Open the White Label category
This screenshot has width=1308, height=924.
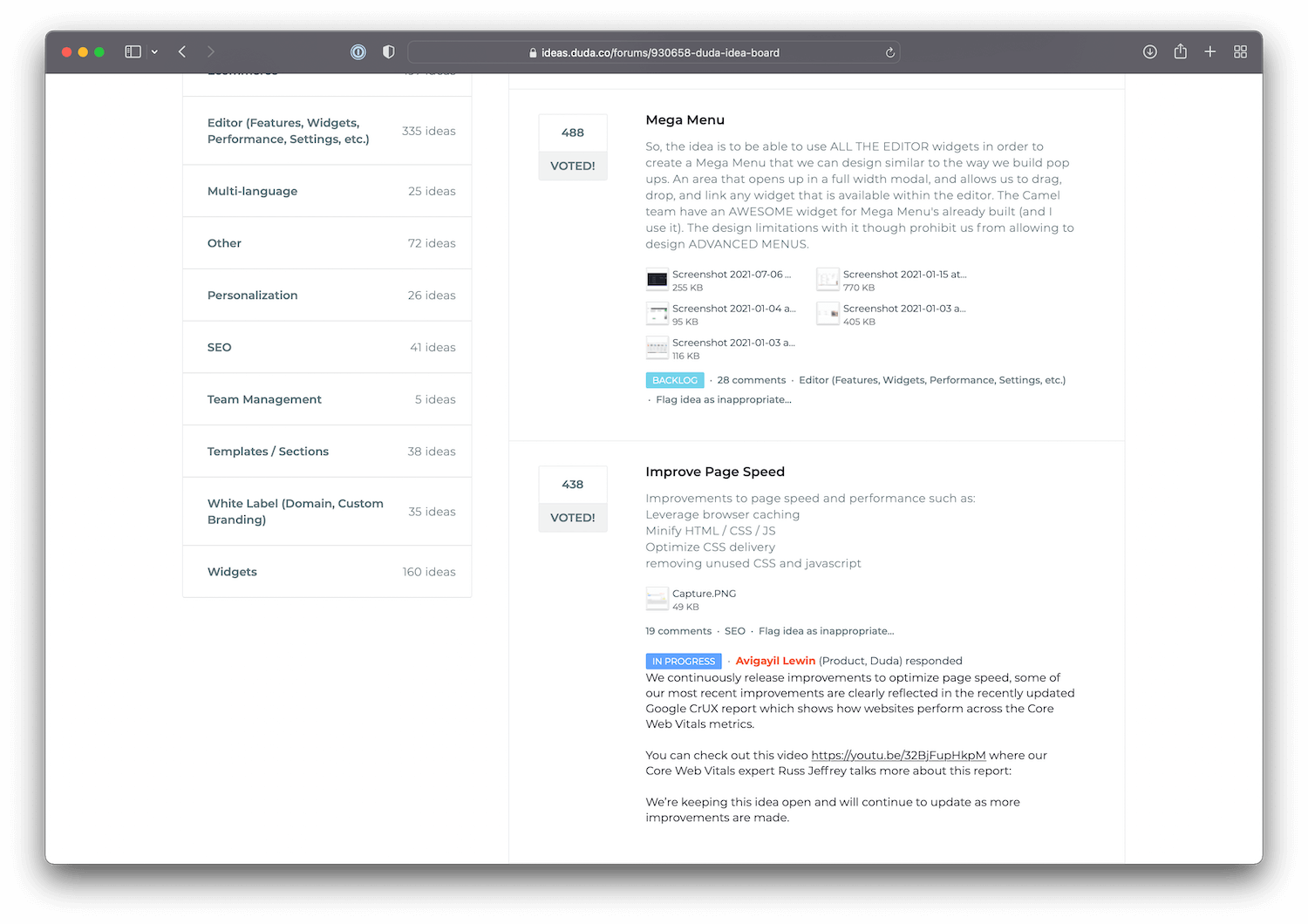(327, 512)
